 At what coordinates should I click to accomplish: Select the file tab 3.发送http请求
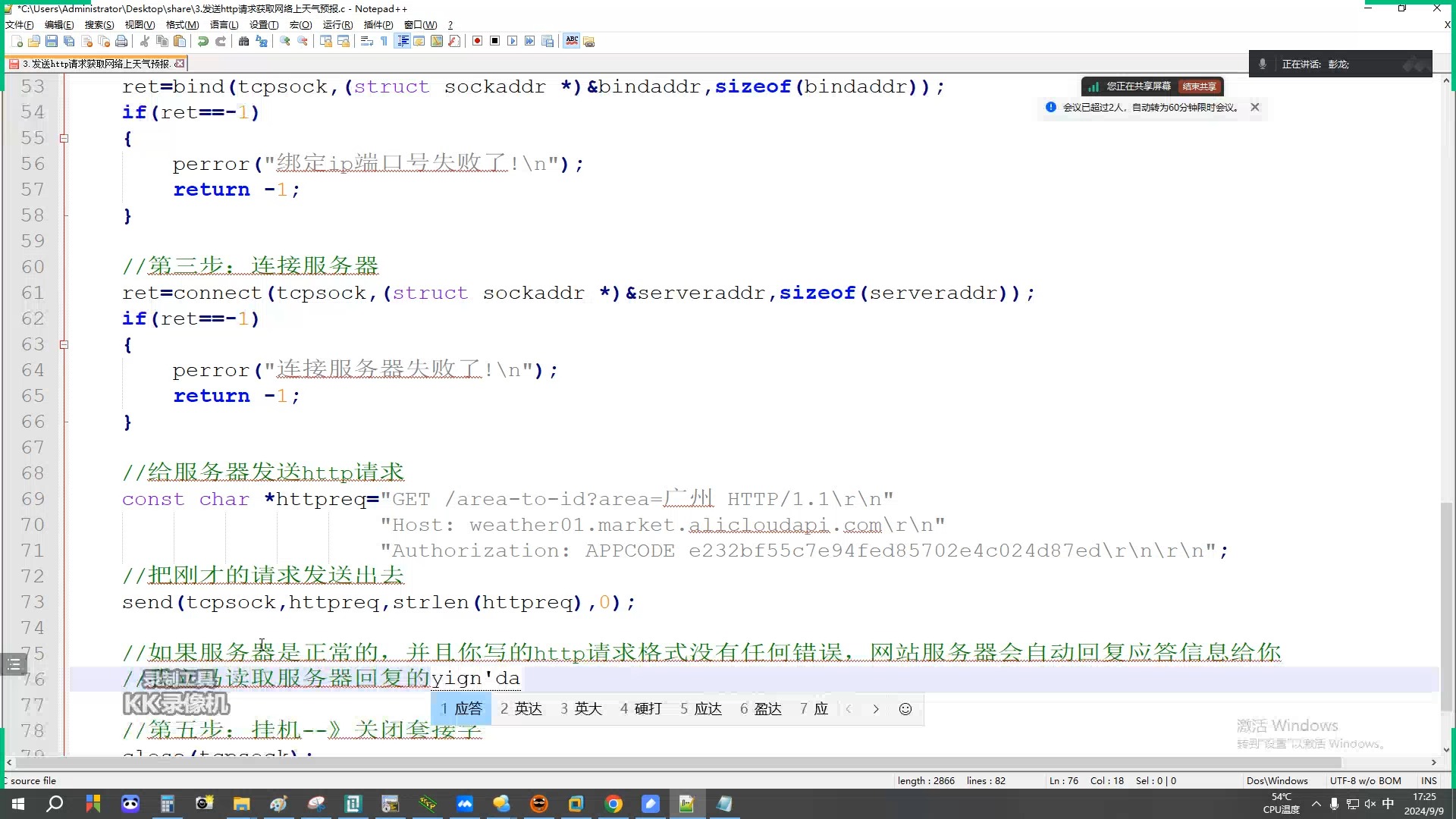coord(95,64)
